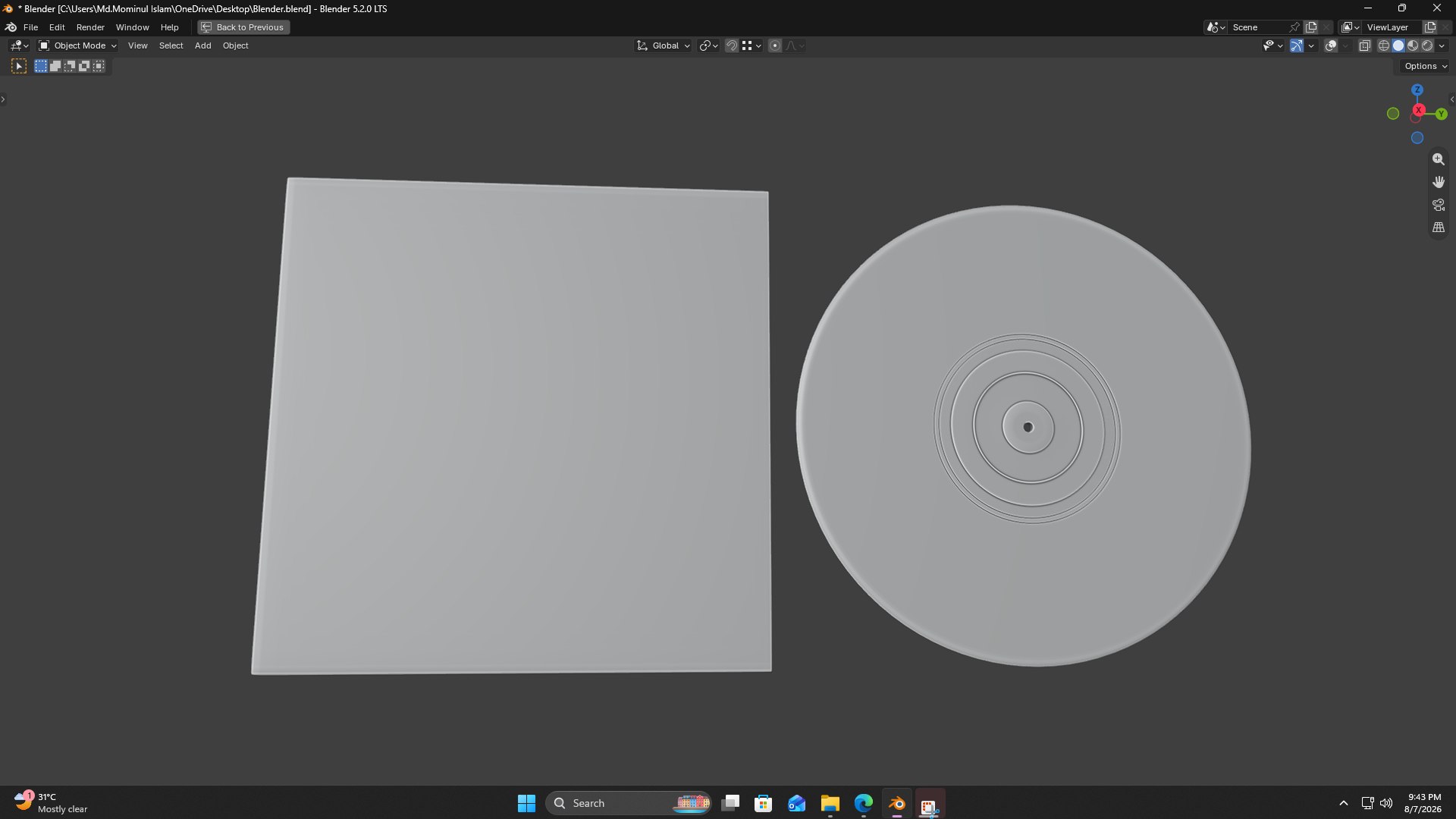Set selection mode to Invert
This screenshot has height=819, width=1456.
(x=84, y=67)
